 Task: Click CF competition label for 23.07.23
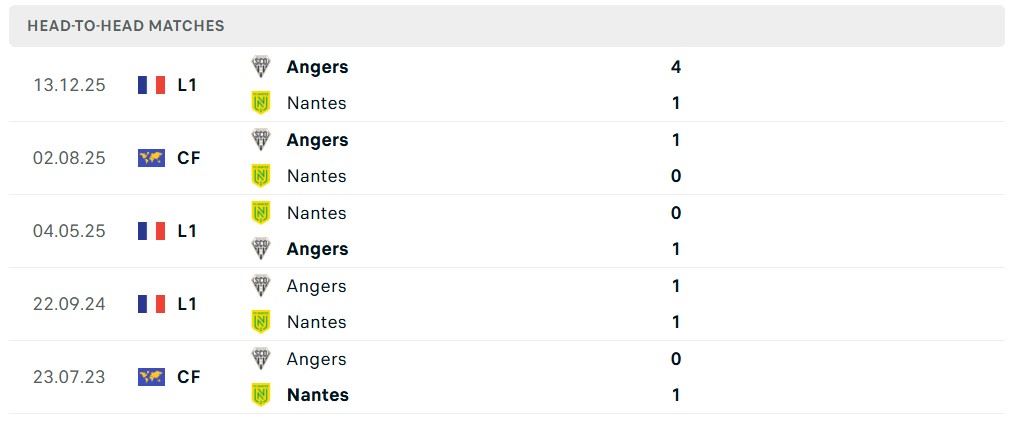(188, 377)
